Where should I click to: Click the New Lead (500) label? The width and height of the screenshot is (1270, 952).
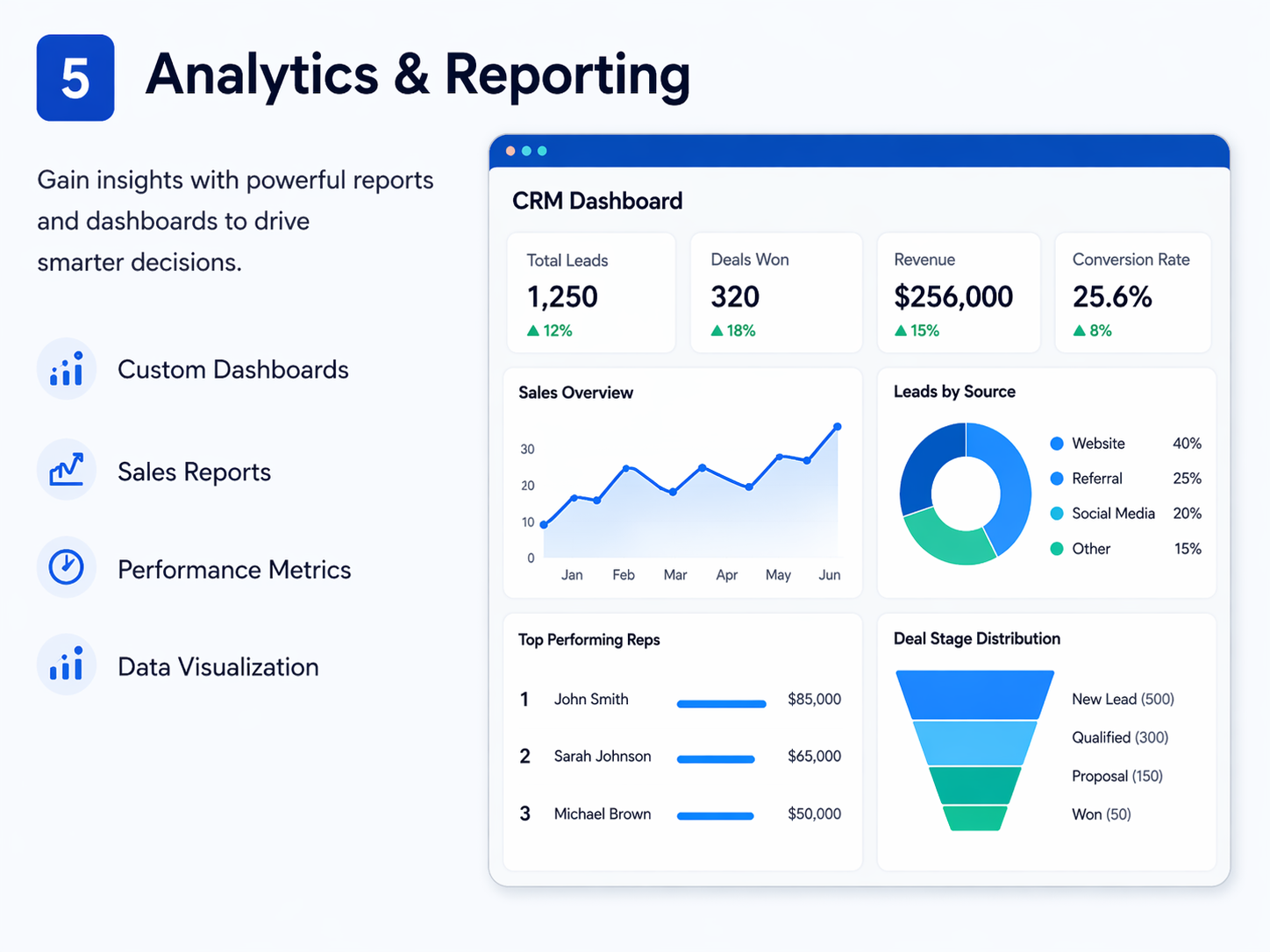[1123, 700]
